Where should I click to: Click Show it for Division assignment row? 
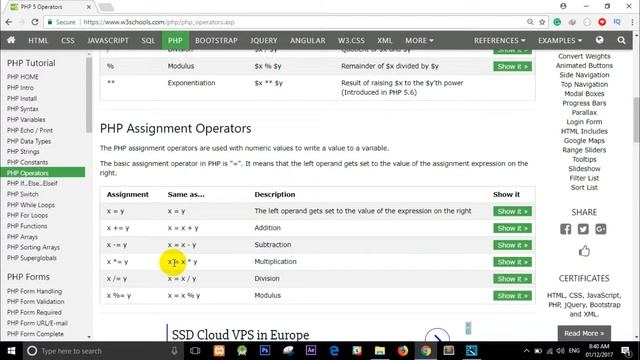pyautogui.click(x=512, y=279)
